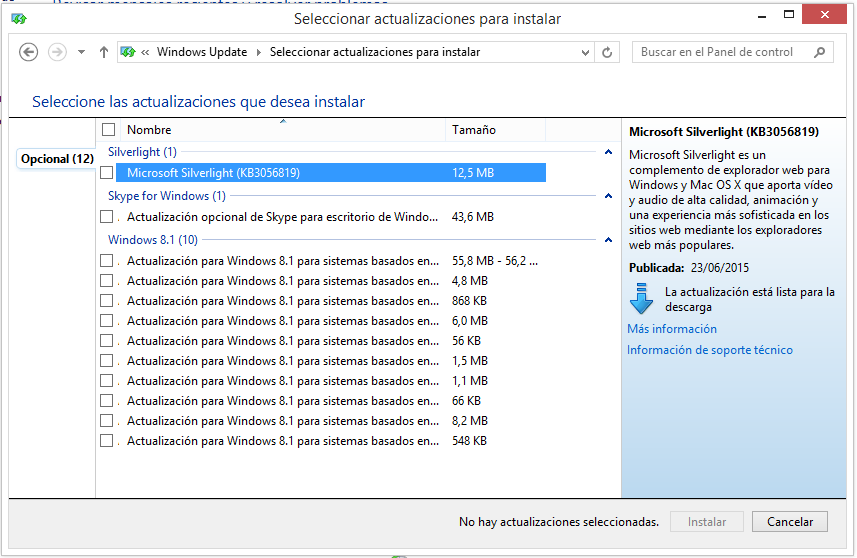Check the 548 KB update checkbox
Image resolution: width=857 pixels, height=558 pixels.
107,441
